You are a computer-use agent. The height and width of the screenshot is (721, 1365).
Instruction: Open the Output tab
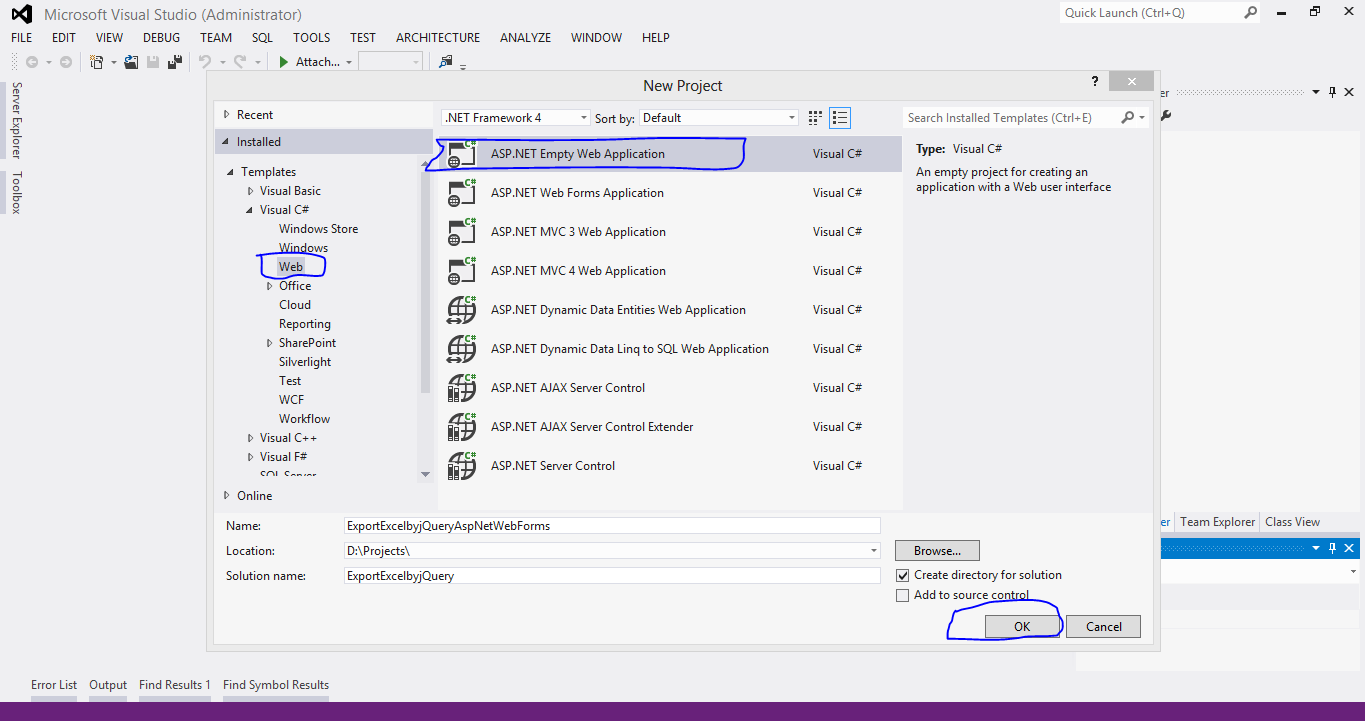(108, 685)
